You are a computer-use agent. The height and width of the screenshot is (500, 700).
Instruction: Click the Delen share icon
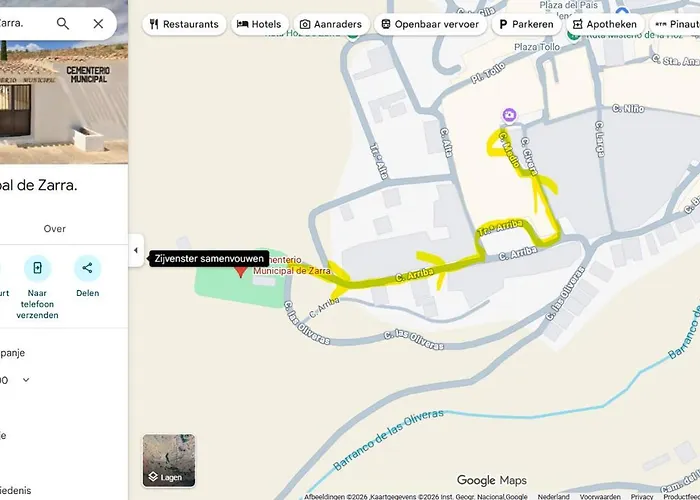click(x=88, y=268)
